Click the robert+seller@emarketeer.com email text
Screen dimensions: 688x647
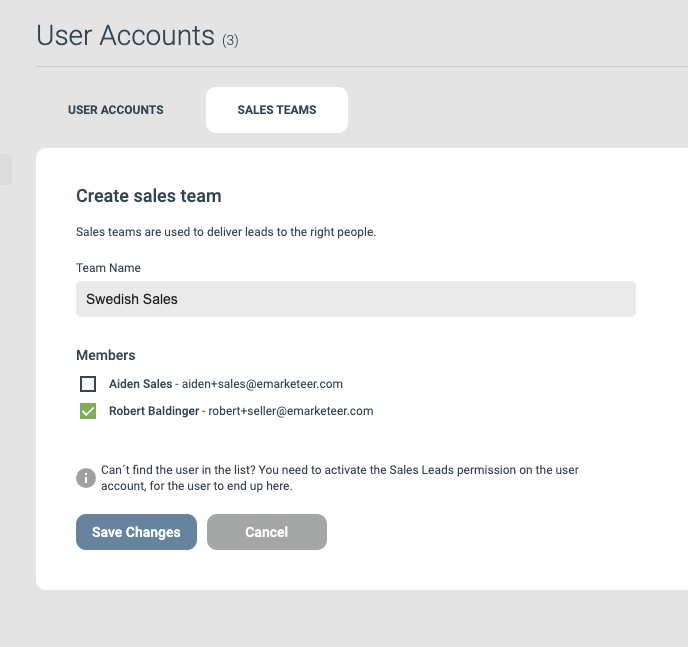(x=291, y=411)
